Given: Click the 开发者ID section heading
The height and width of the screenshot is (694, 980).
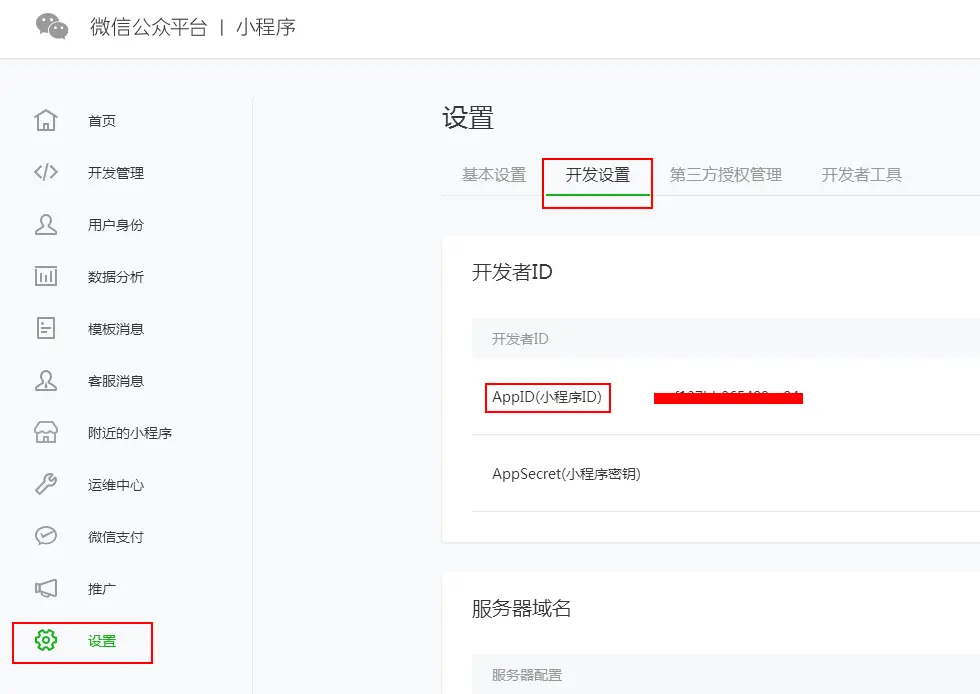Looking at the screenshot, I should click(x=512, y=272).
